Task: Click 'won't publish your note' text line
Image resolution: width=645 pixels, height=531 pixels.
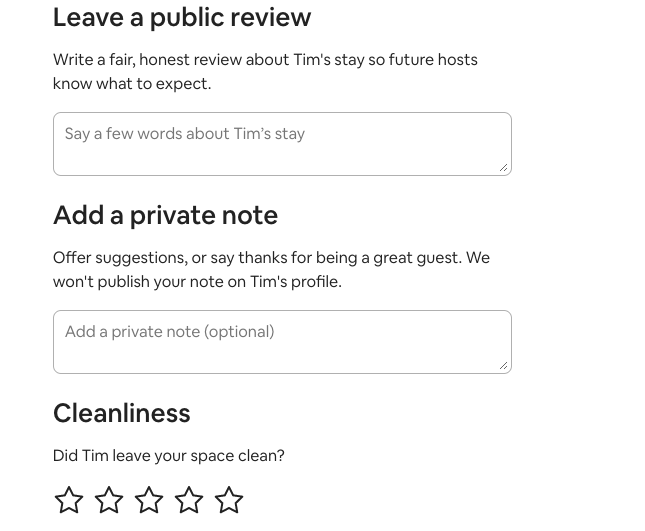Action: point(197,282)
